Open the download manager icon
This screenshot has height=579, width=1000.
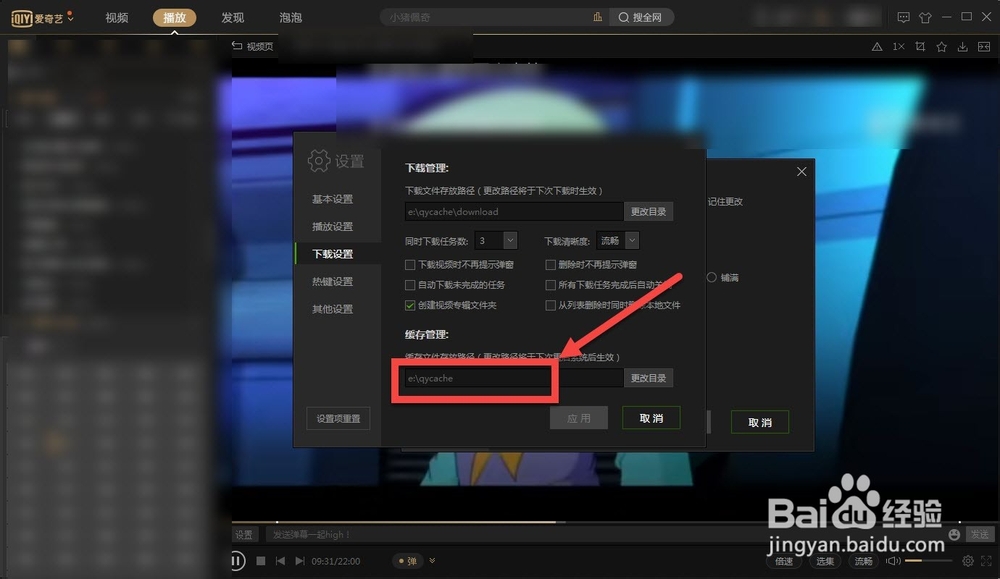coord(962,46)
